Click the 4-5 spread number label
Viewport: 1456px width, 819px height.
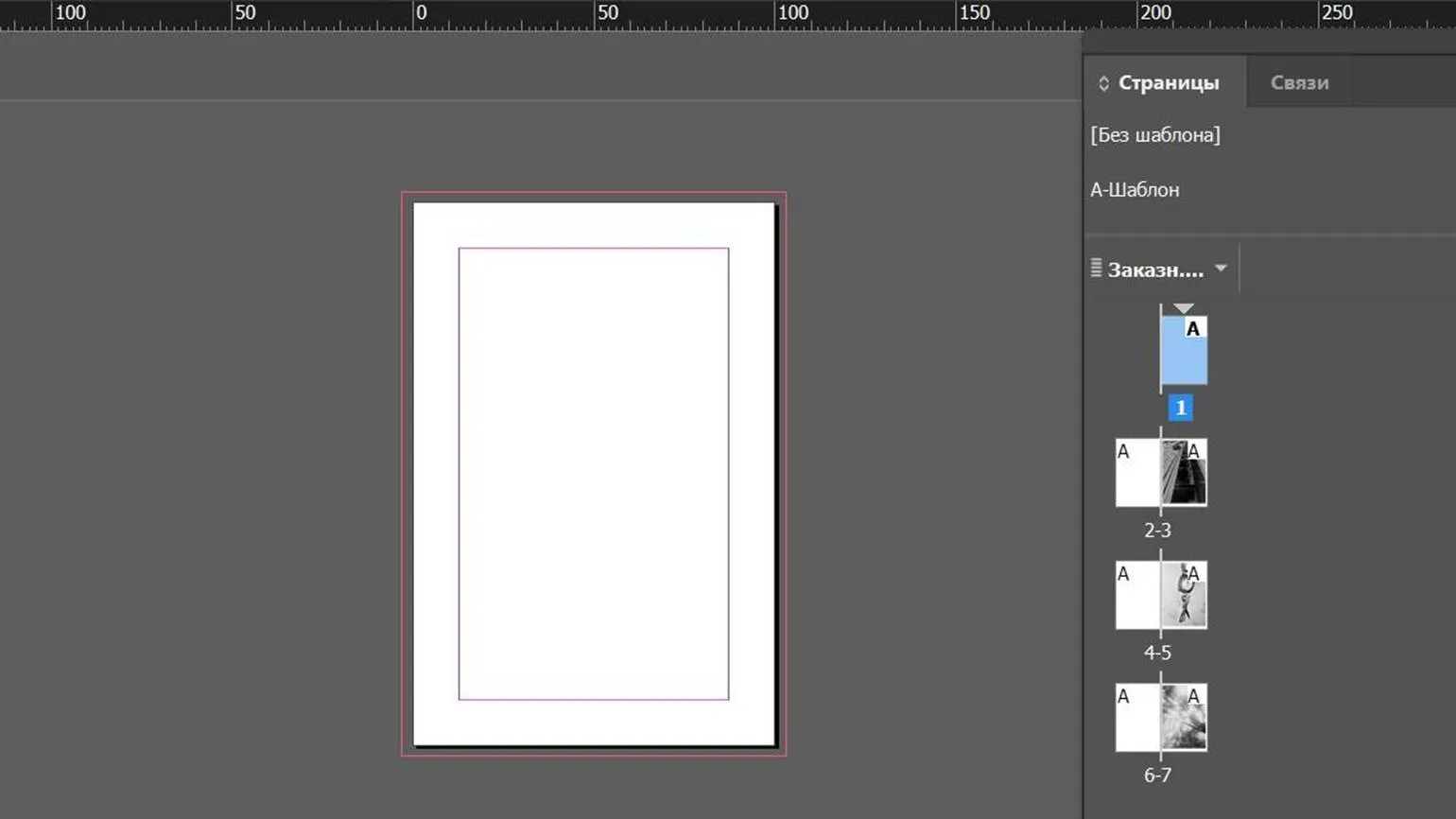(x=1157, y=653)
